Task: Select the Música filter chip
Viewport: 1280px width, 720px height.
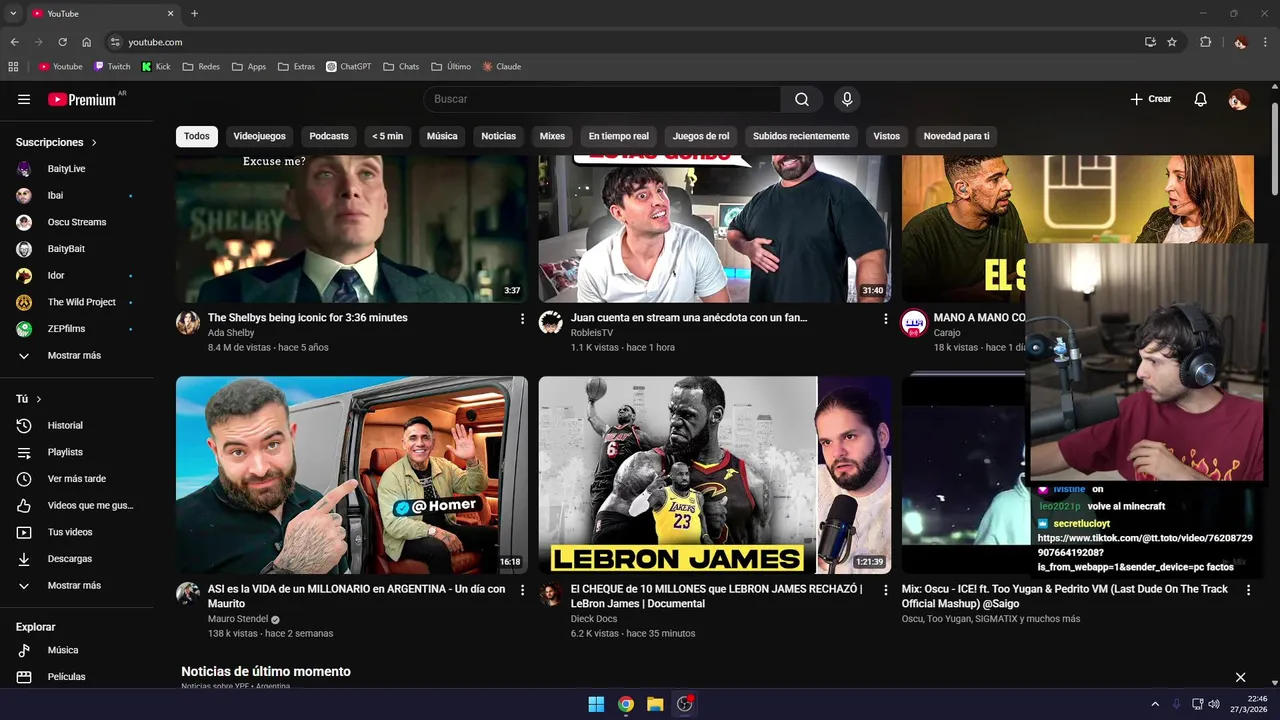Action: point(442,136)
